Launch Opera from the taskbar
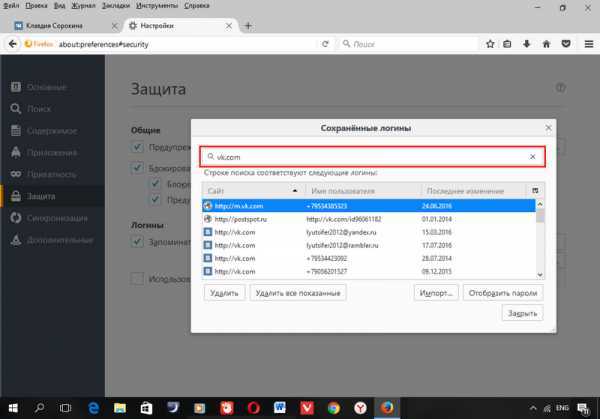This screenshot has height=419, width=600. point(253,408)
